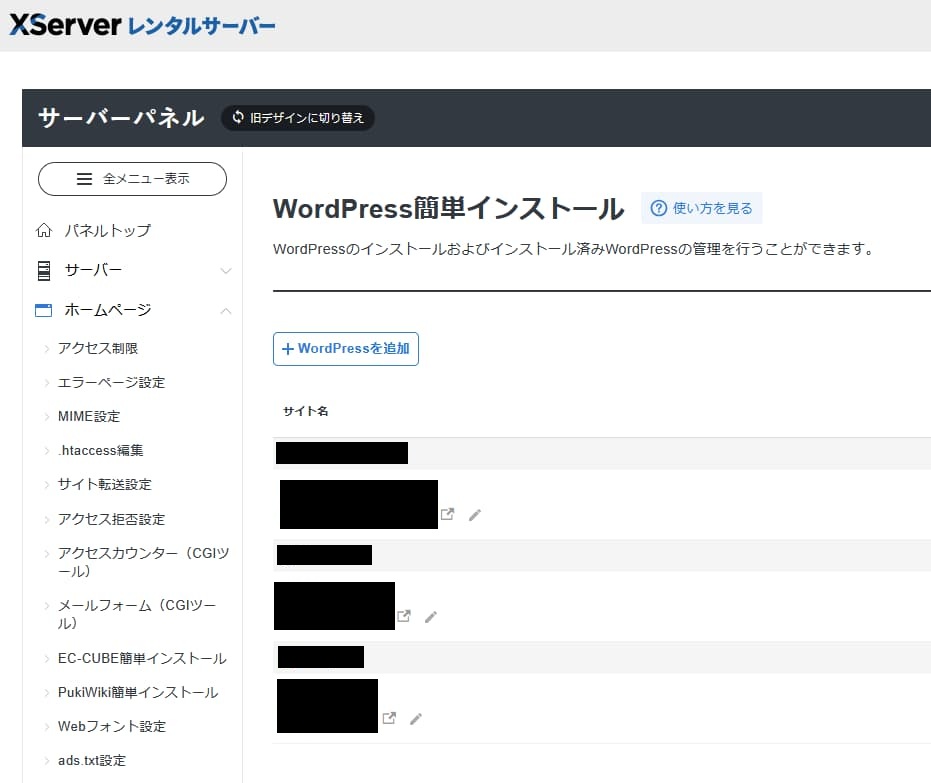931x783 pixels.
Task: Click pencil edit icon for second site
Action: (x=431, y=616)
